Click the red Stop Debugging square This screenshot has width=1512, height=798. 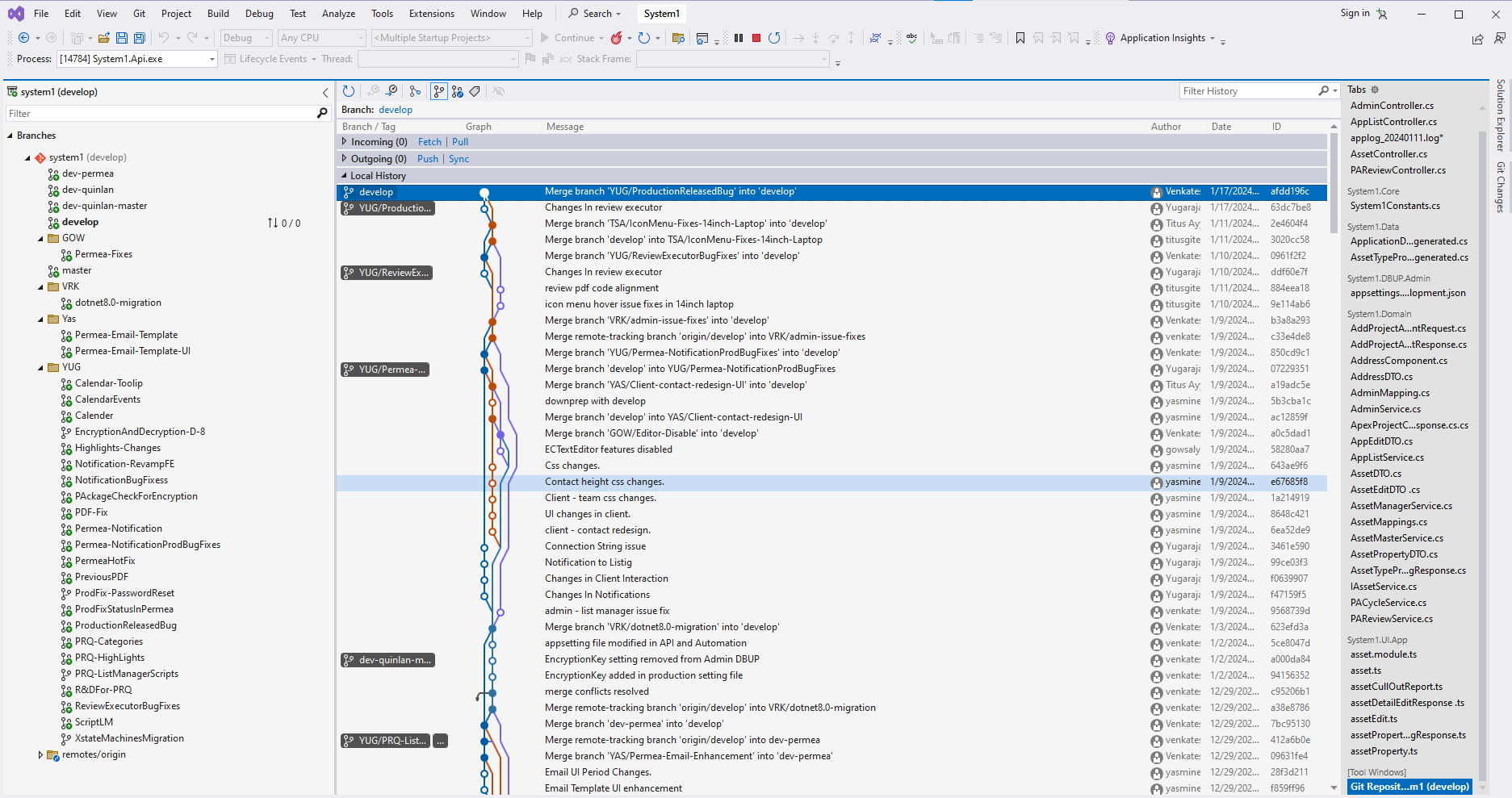tap(756, 38)
